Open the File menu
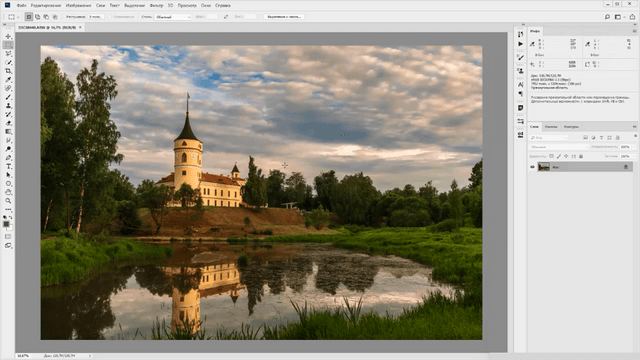The width and height of the screenshot is (640, 360). 21,5
